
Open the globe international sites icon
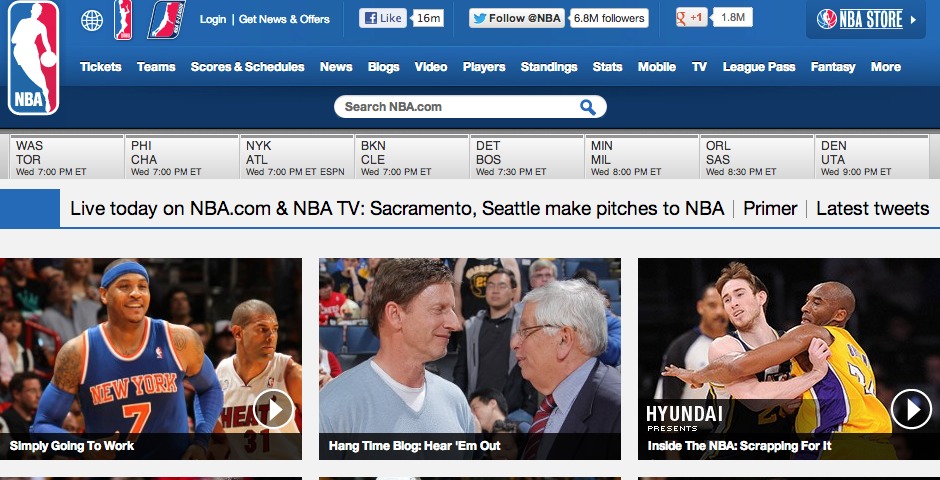(92, 20)
